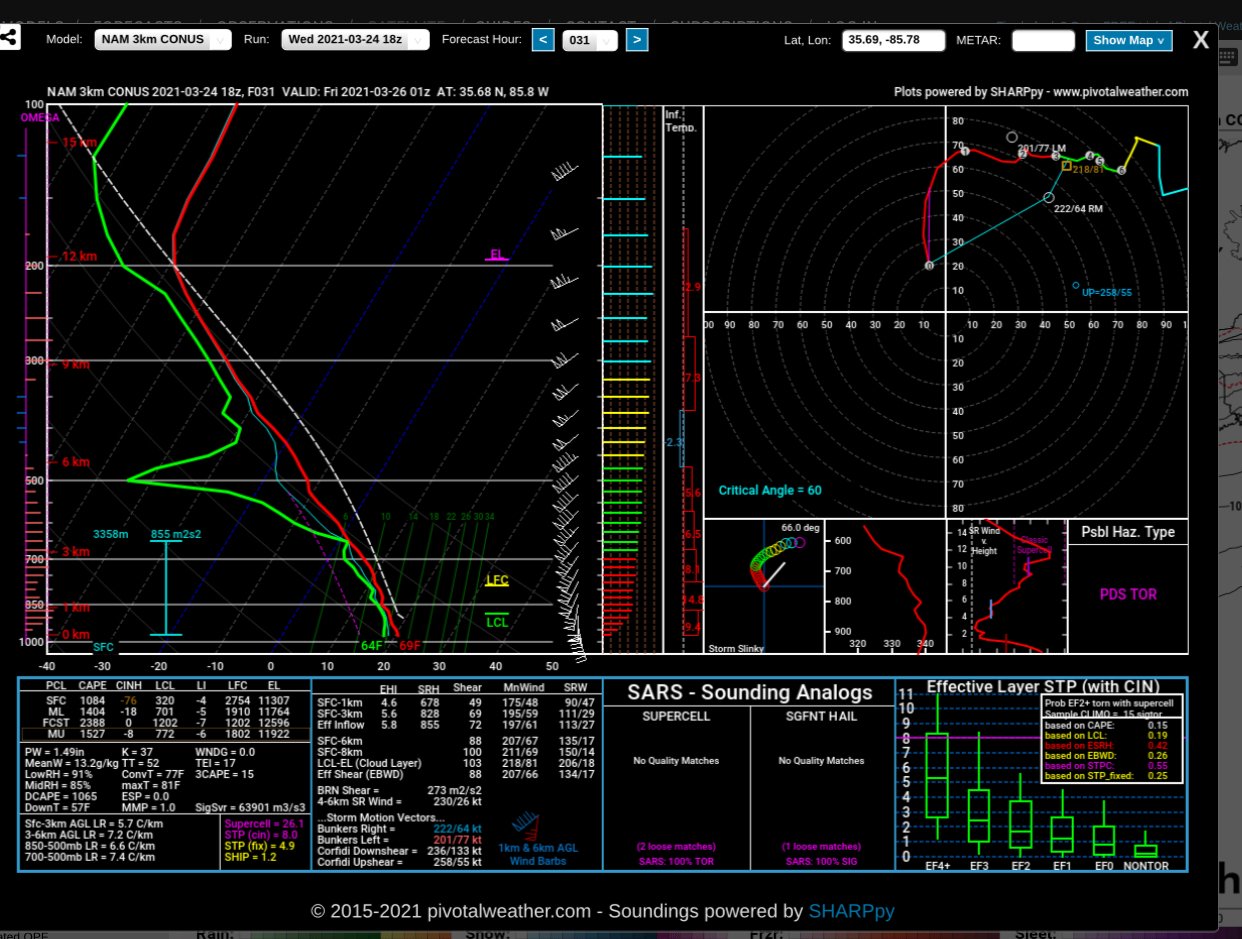Open the Forecast Hour 031 dropdown
This screenshot has width=1242, height=939.
point(590,41)
